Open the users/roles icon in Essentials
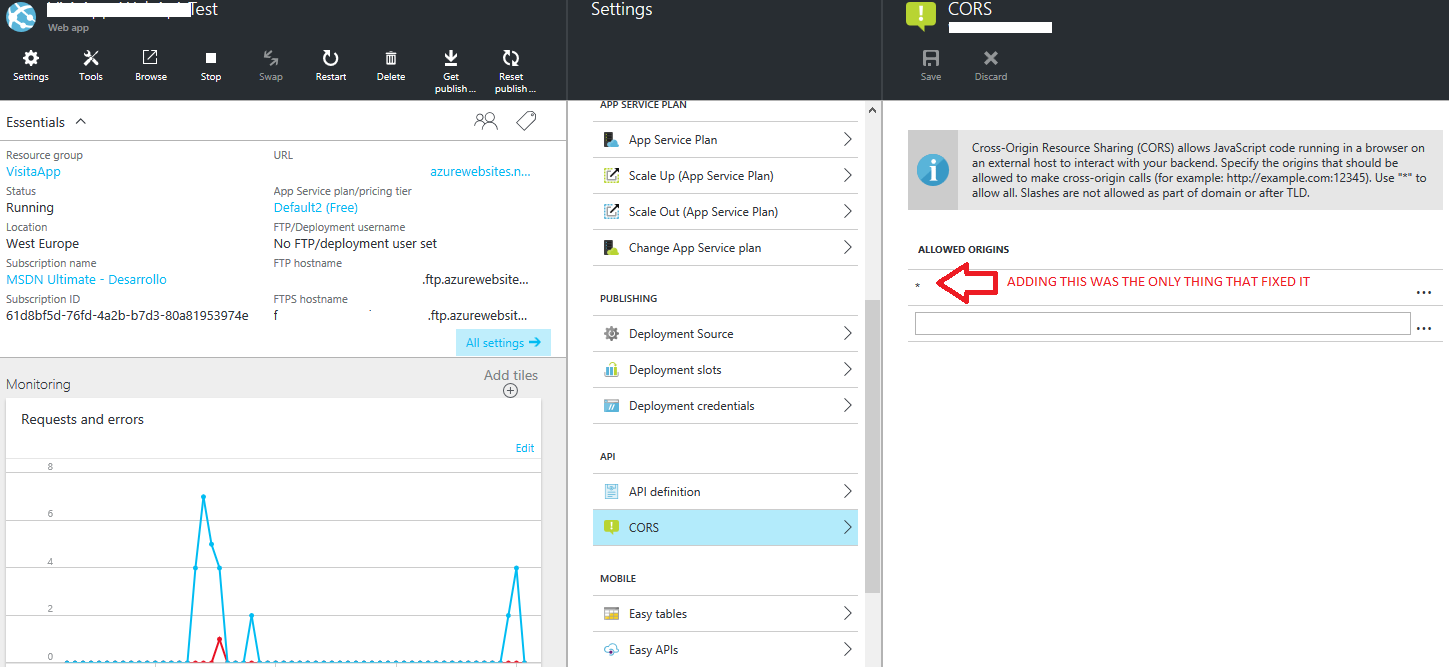The height and width of the screenshot is (667, 1449). 486,122
